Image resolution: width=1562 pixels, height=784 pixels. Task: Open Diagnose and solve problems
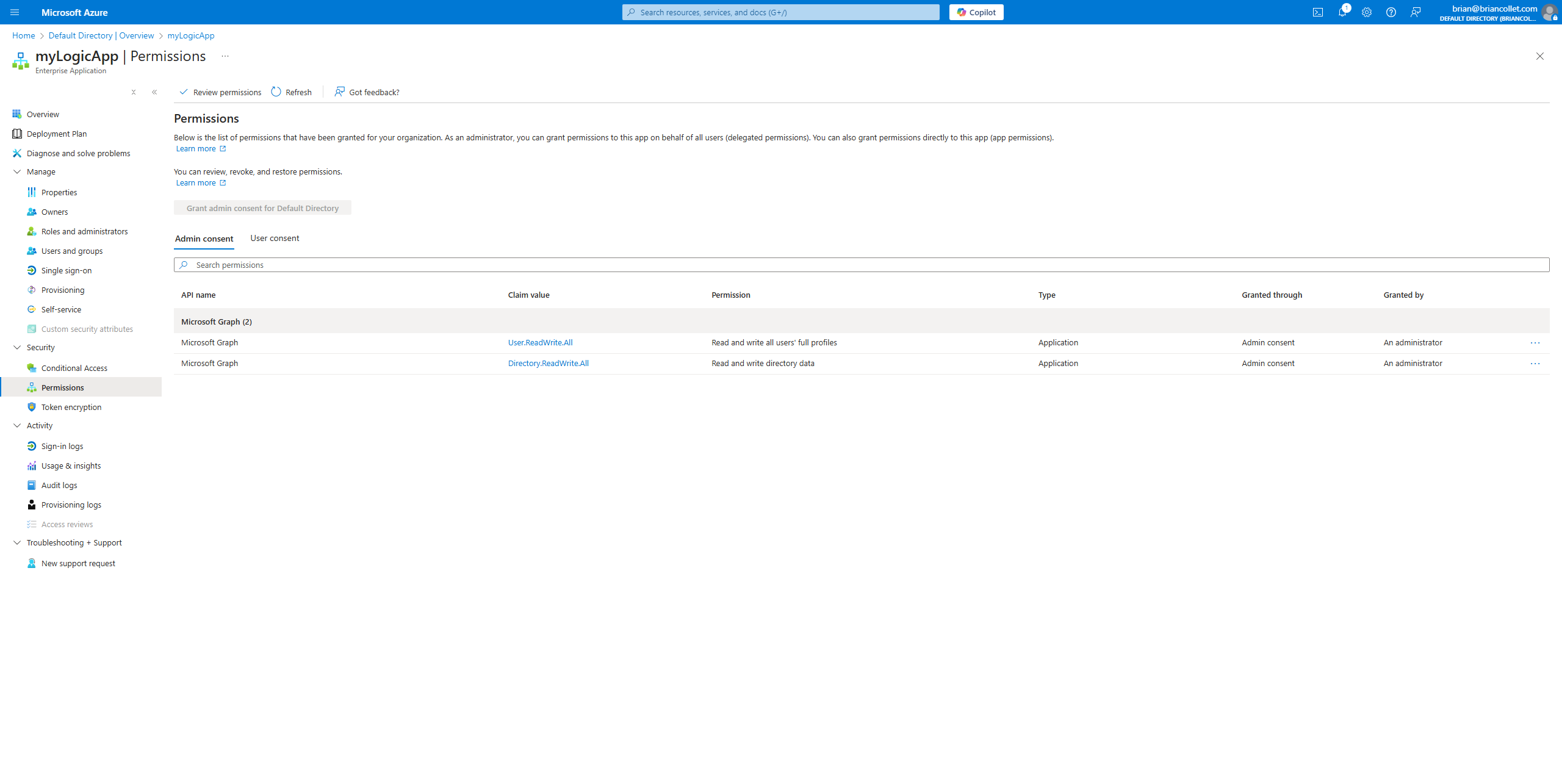[78, 153]
